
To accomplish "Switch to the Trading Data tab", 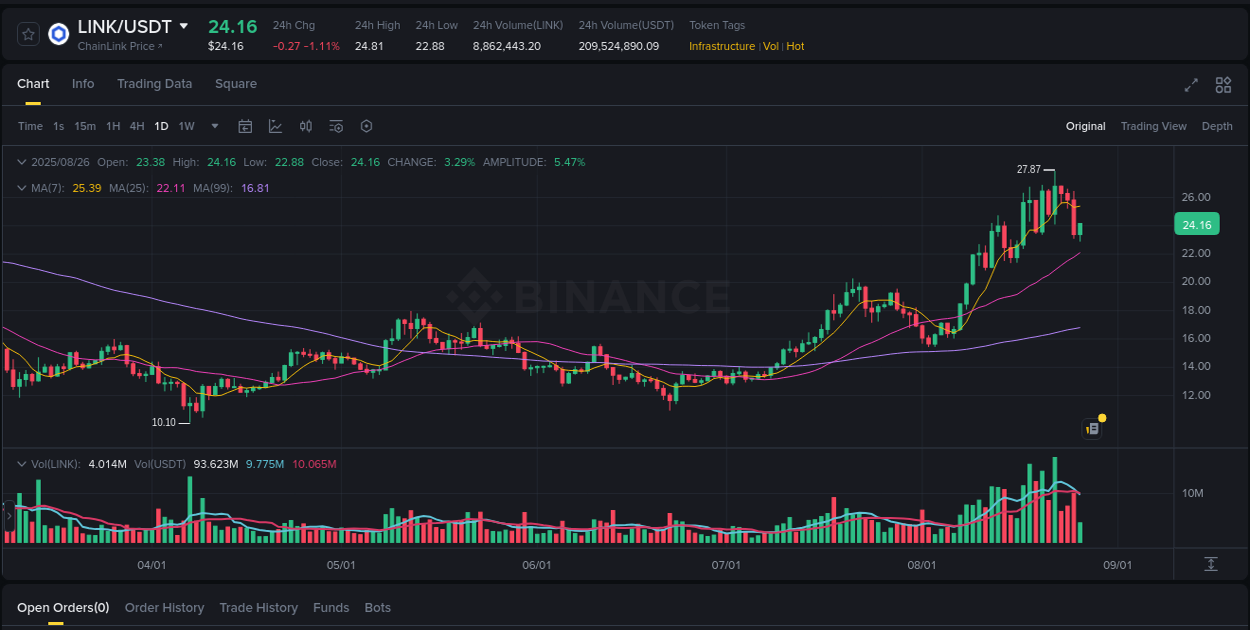I will click(154, 84).
